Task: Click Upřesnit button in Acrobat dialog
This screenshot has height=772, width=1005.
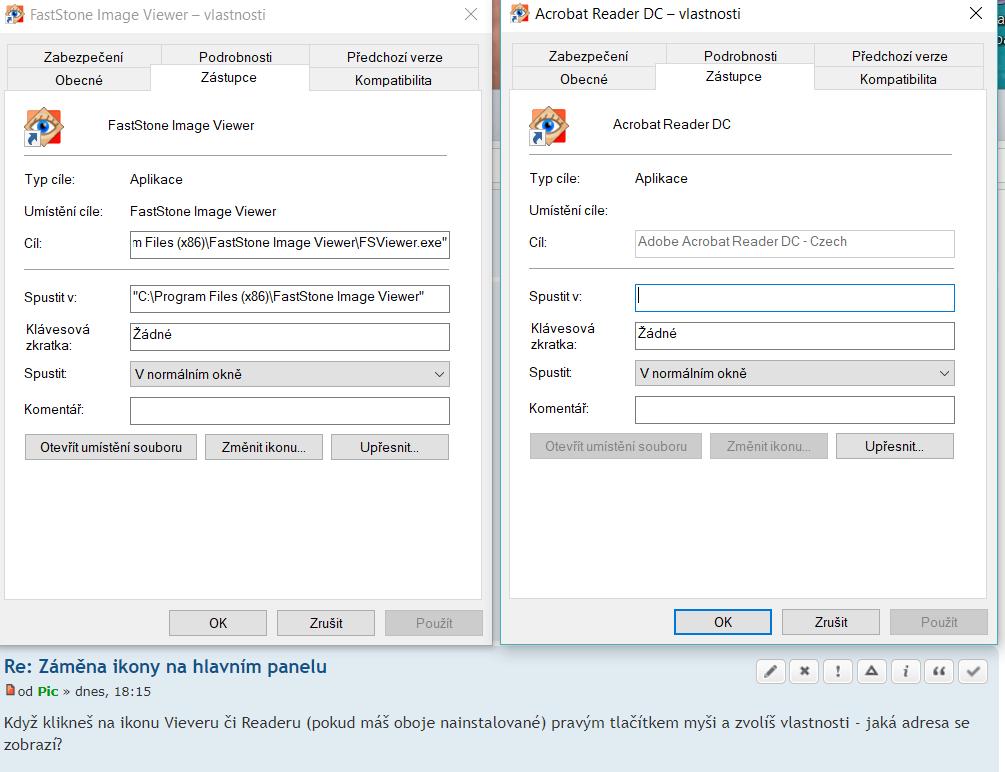Action: click(x=895, y=446)
